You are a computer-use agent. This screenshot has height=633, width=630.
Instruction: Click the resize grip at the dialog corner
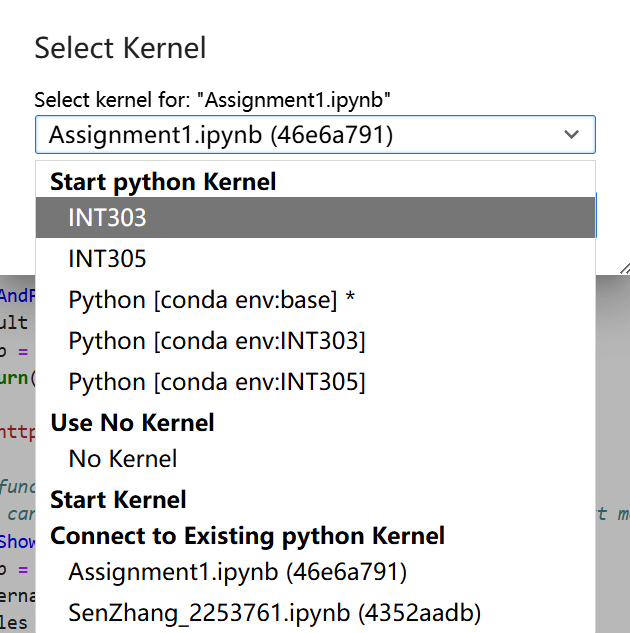click(x=623, y=267)
